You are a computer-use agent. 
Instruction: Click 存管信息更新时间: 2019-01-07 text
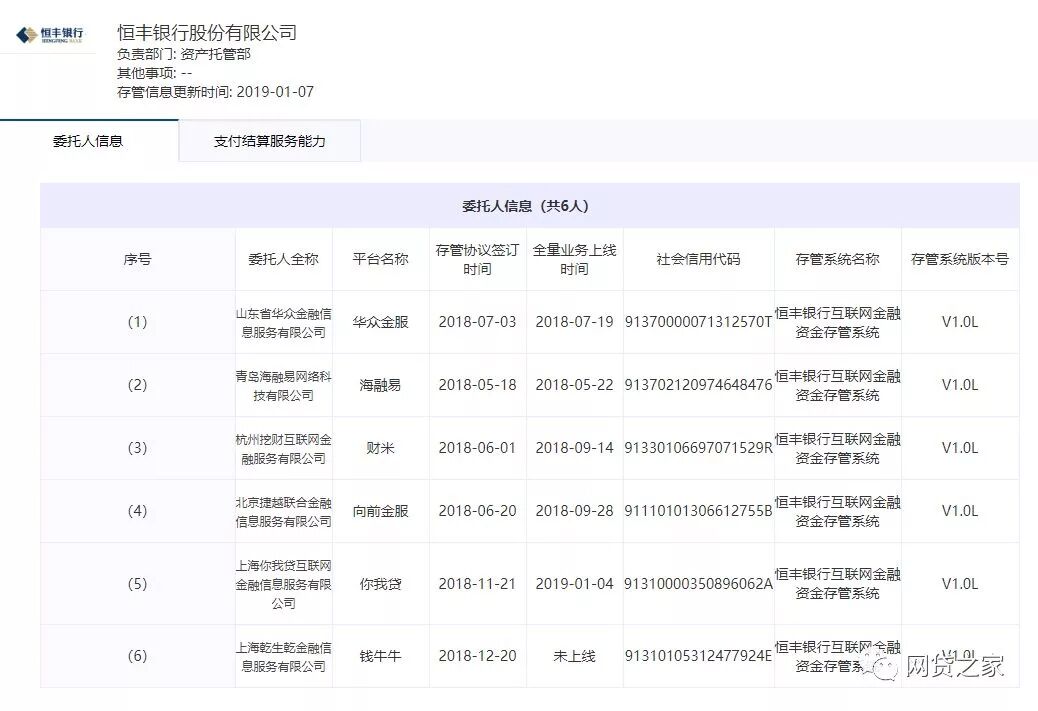215,92
